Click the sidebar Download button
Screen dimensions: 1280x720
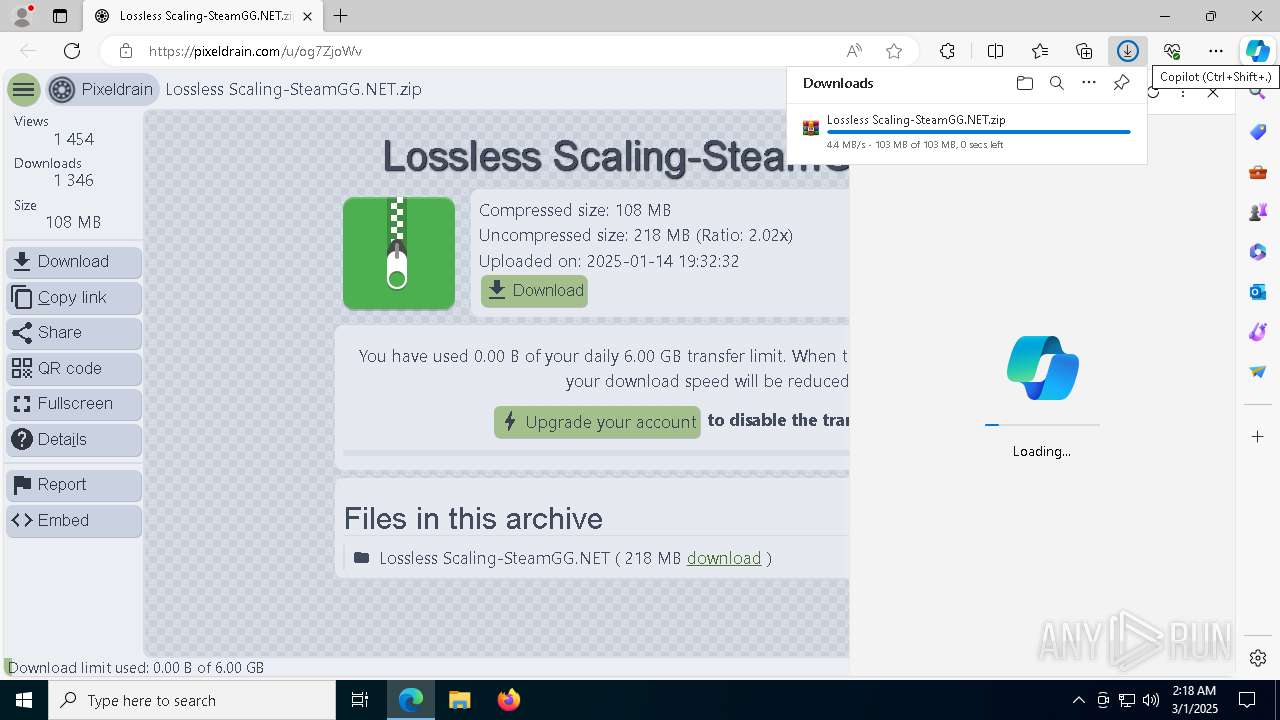pyautogui.click(x=74, y=262)
